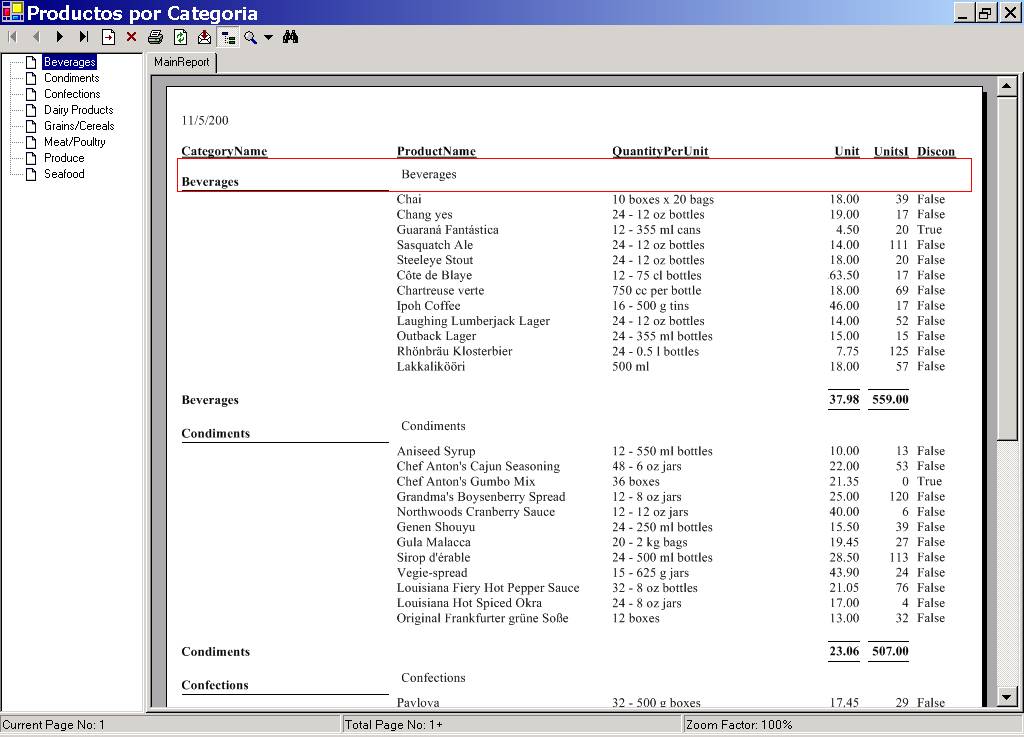This screenshot has width=1024, height=737.
Task: Switch to the MainReport tab
Action: pos(182,62)
